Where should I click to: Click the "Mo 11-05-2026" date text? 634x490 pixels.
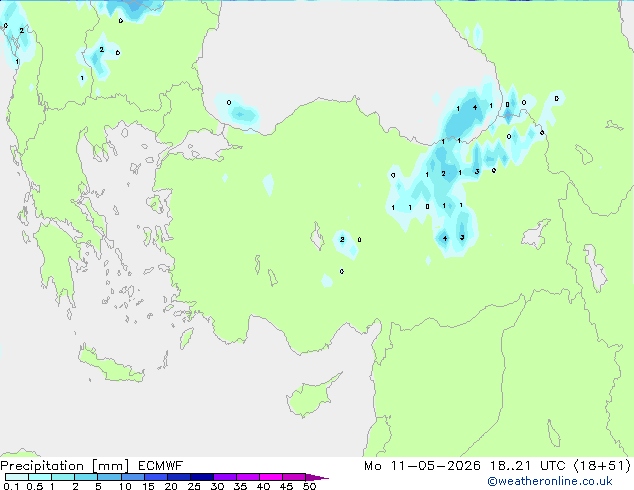point(422,466)
